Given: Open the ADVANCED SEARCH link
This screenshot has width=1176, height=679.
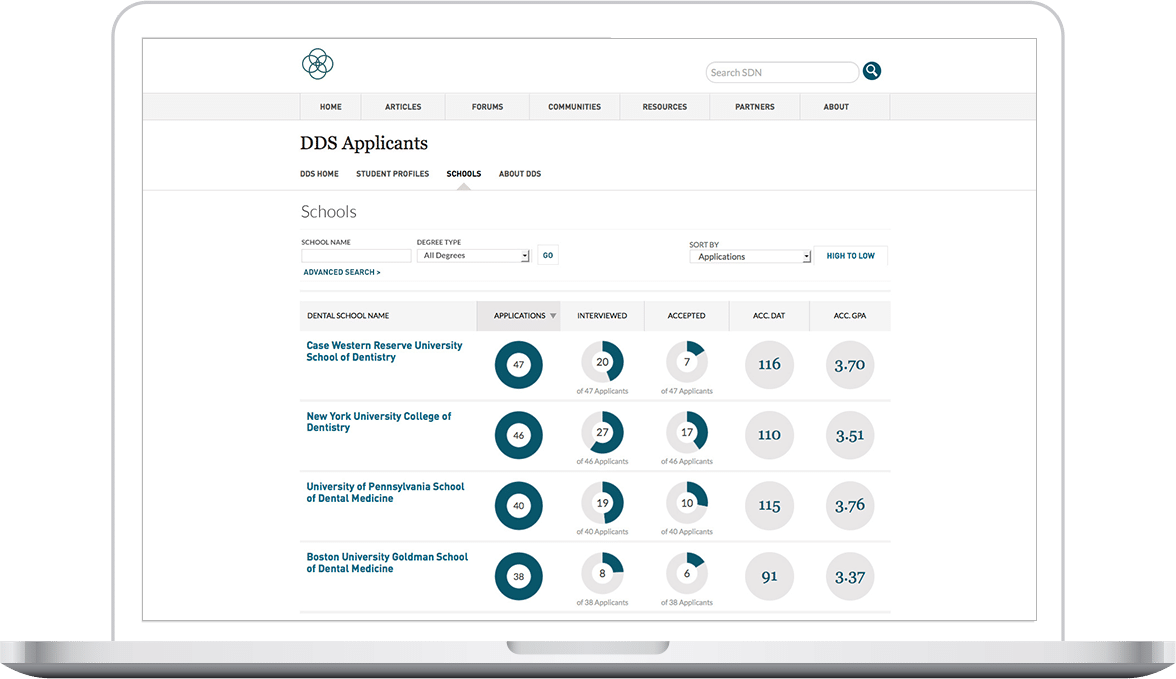Looking at the screenshot, I should [x=340, y=271].
